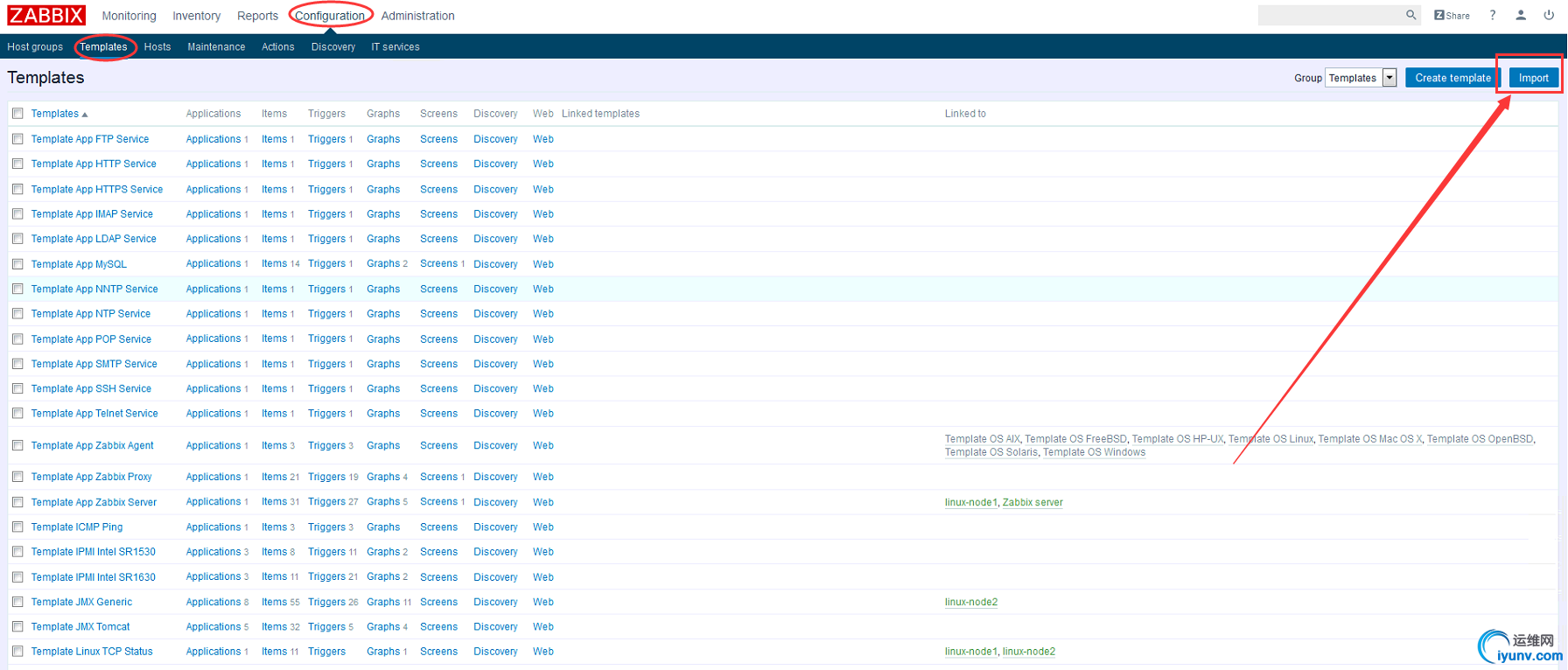Check the Template JMX Tomcat checkbox

(17, 626)
